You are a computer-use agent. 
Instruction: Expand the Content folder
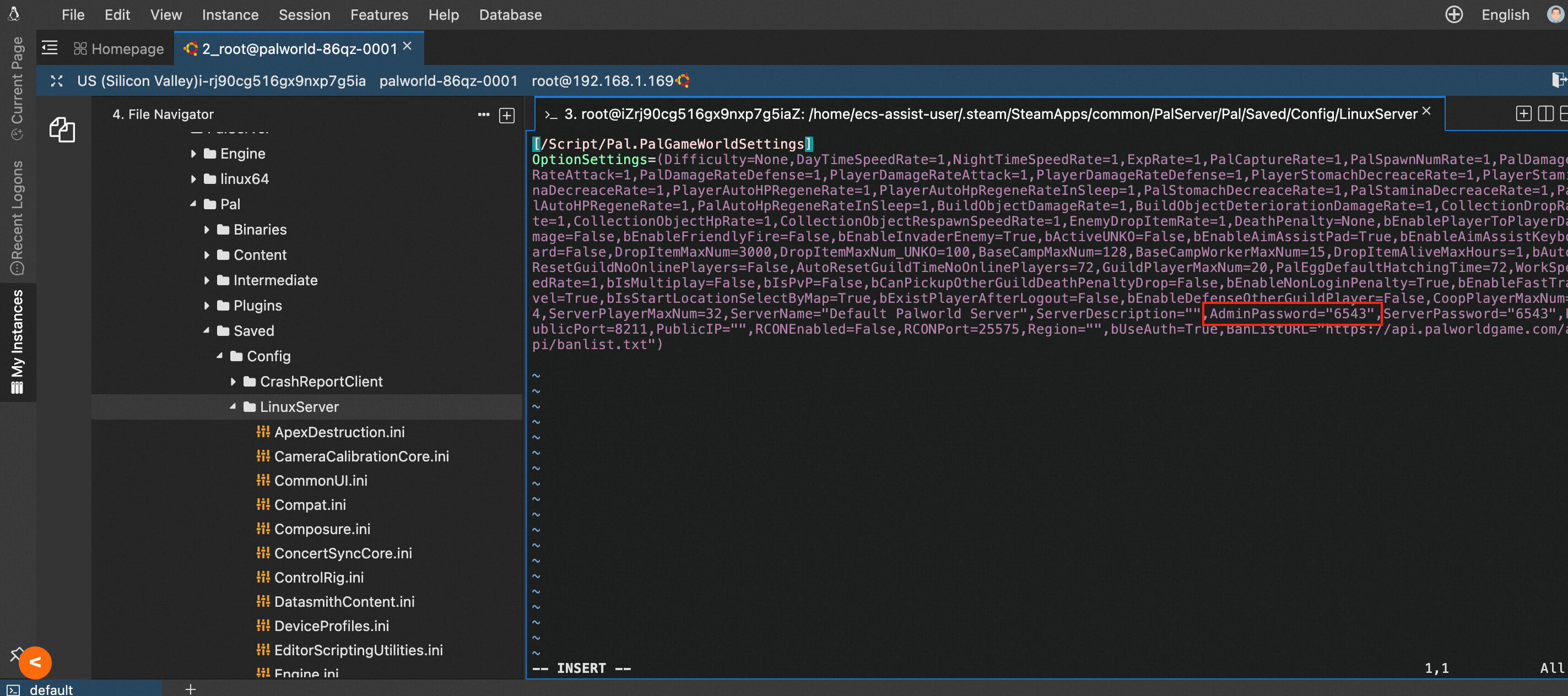(207, 255)
